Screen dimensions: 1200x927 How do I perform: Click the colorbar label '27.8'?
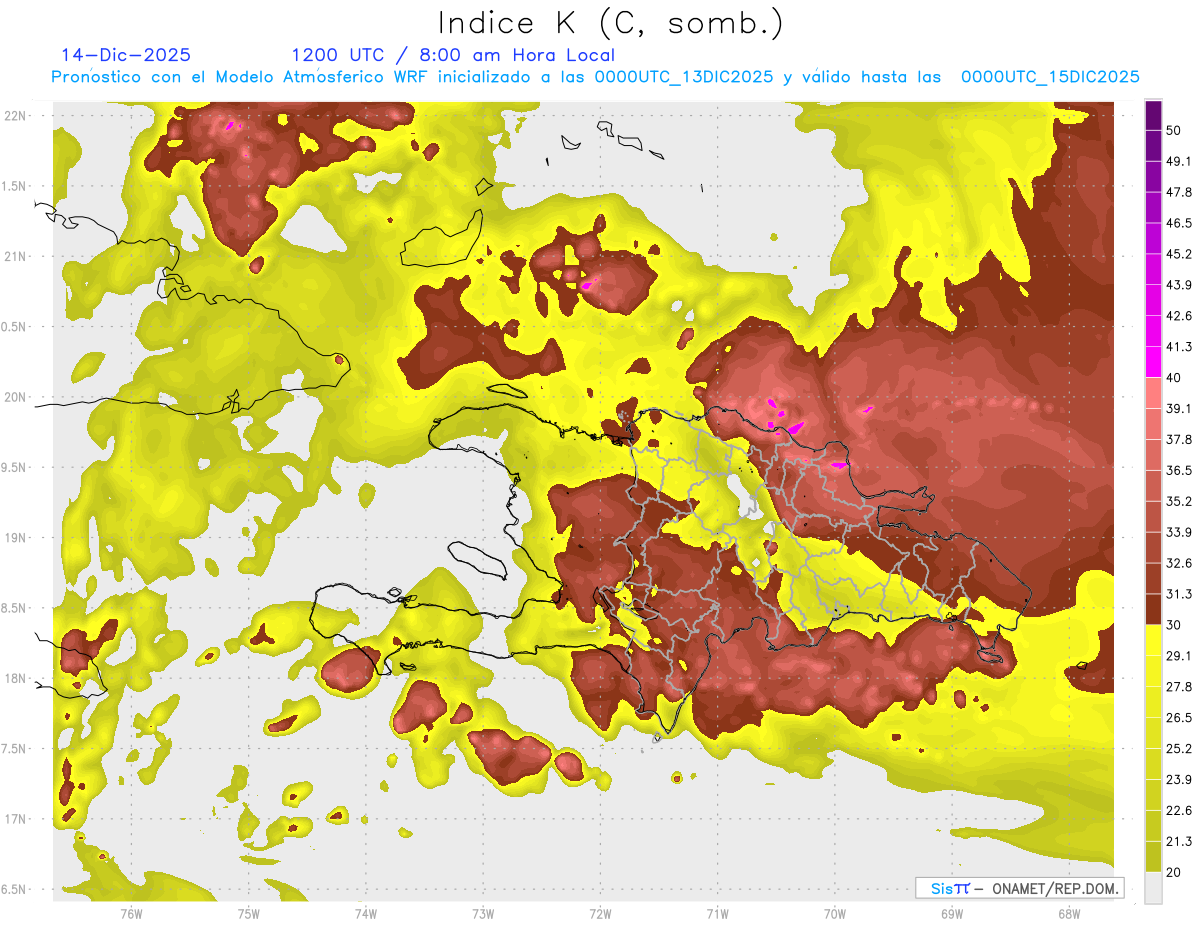click(x=1179, y=687)
